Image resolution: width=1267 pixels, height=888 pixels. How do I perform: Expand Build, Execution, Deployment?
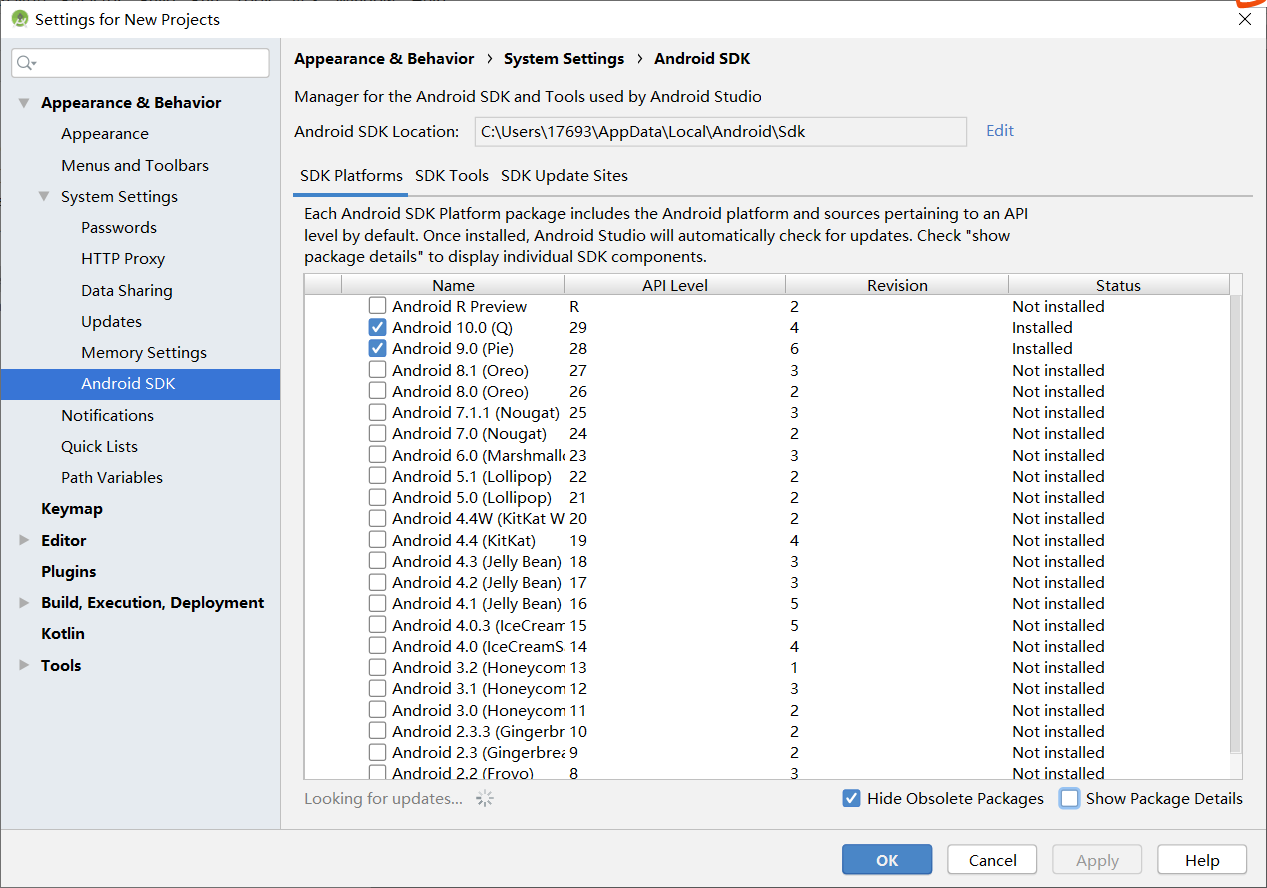[22, 602]
